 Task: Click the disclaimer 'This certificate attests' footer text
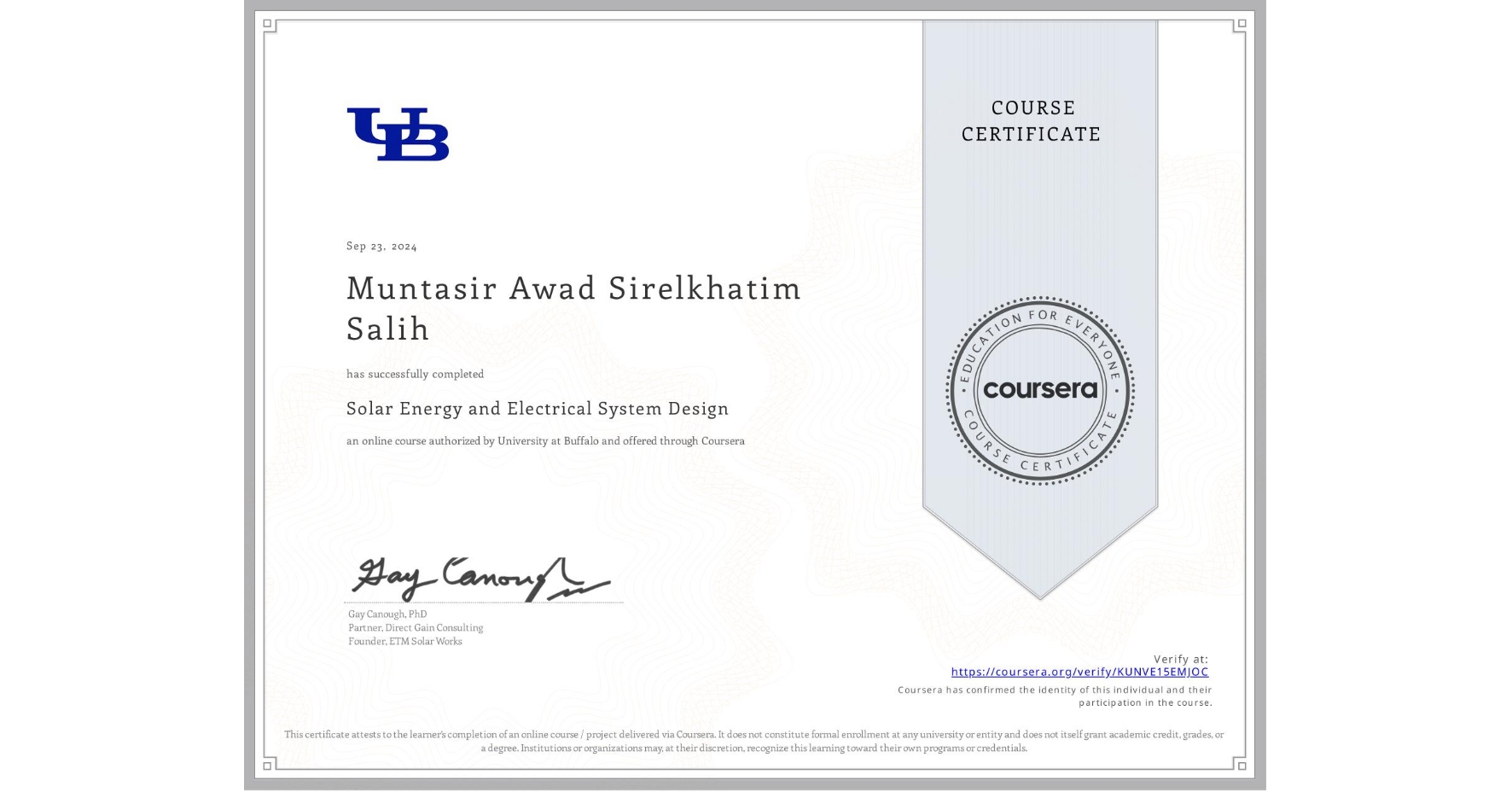pyautogui.click(x=754, y=742)
